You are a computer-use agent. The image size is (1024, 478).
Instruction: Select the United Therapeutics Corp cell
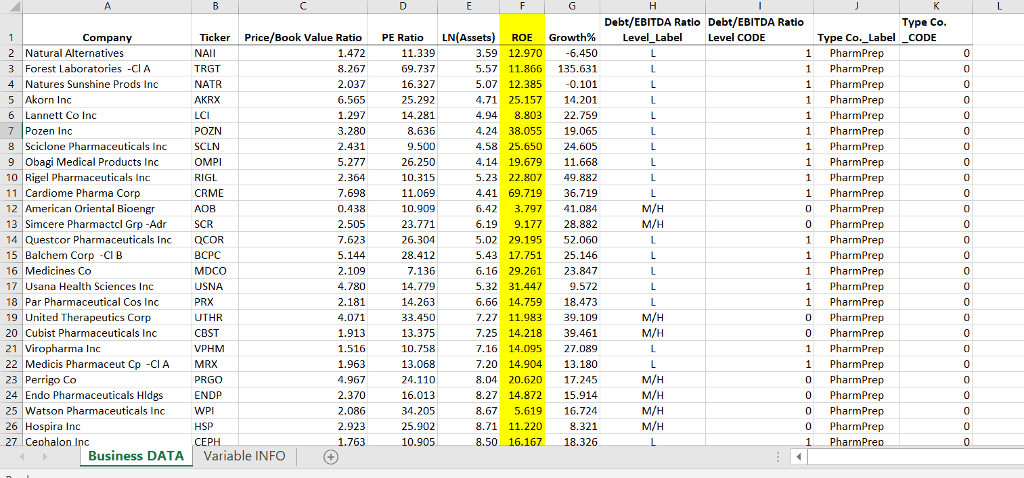coord(107,317)
